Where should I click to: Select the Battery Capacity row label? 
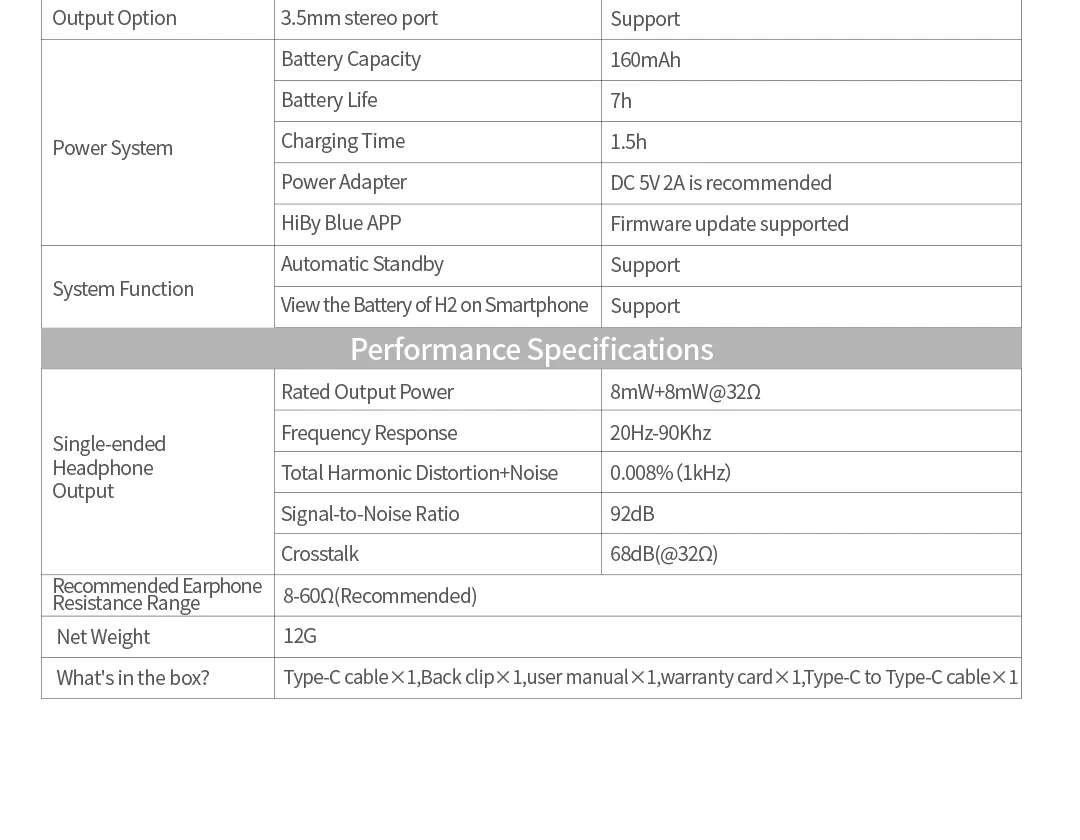pos(351,59)
